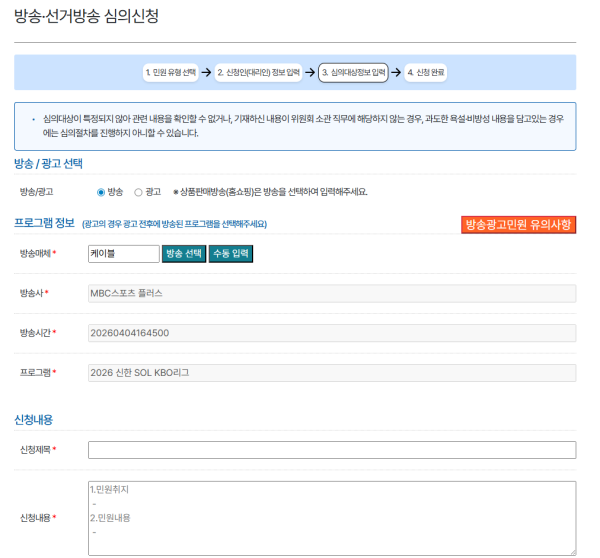Viewport: 600px width, 558px height.
Task: Select the 방송 radio button
Action: pyautogui.click(x=101, y=191)
